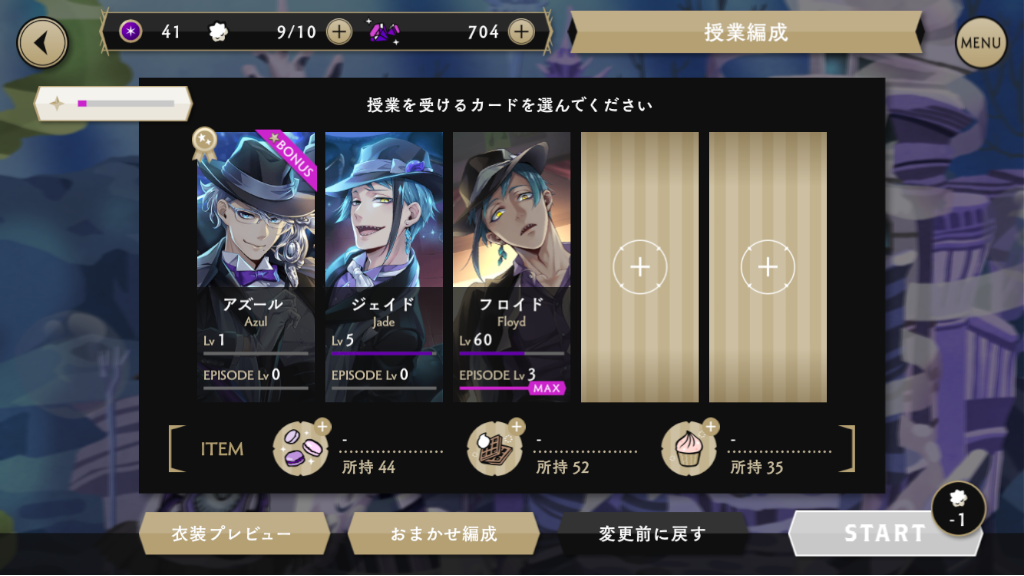Tap the purple gem crystals icon
This screenshot has height=576, width=1024.
[x=384, y=31]
